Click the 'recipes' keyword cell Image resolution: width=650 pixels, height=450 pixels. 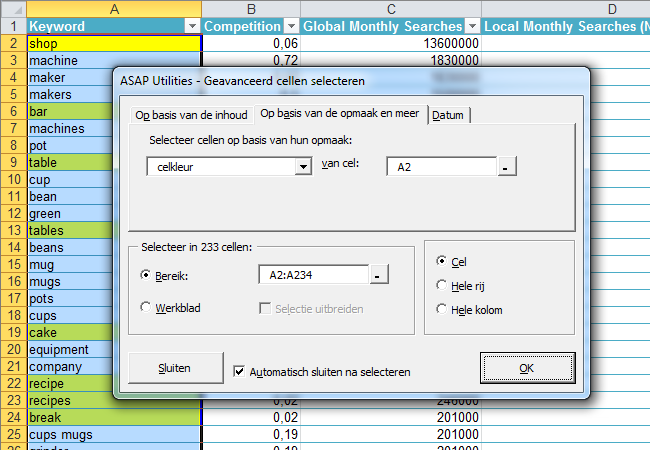tap(70, 400)
